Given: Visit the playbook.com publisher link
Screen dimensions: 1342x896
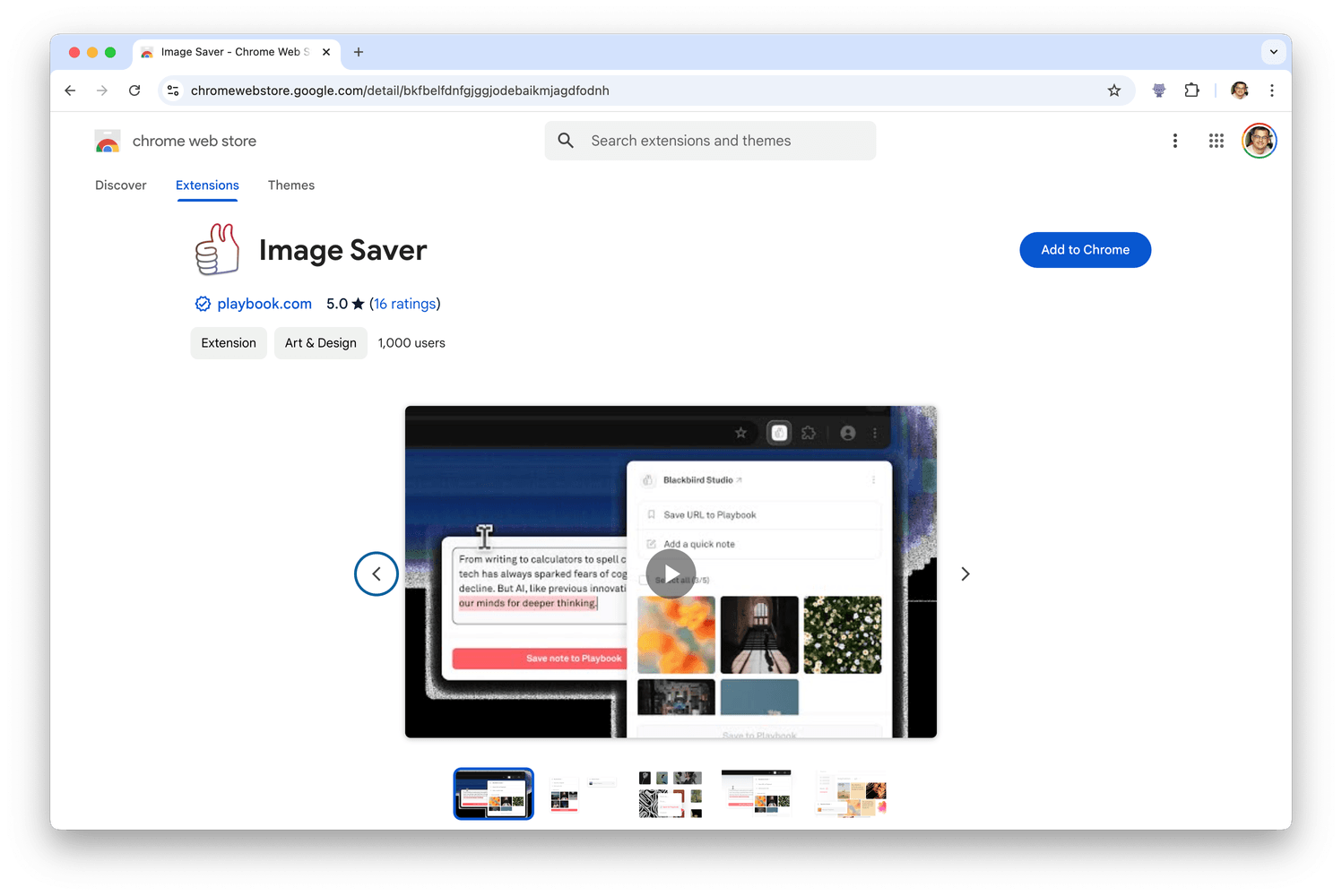Looking at the screenshot, I should 264,304.
